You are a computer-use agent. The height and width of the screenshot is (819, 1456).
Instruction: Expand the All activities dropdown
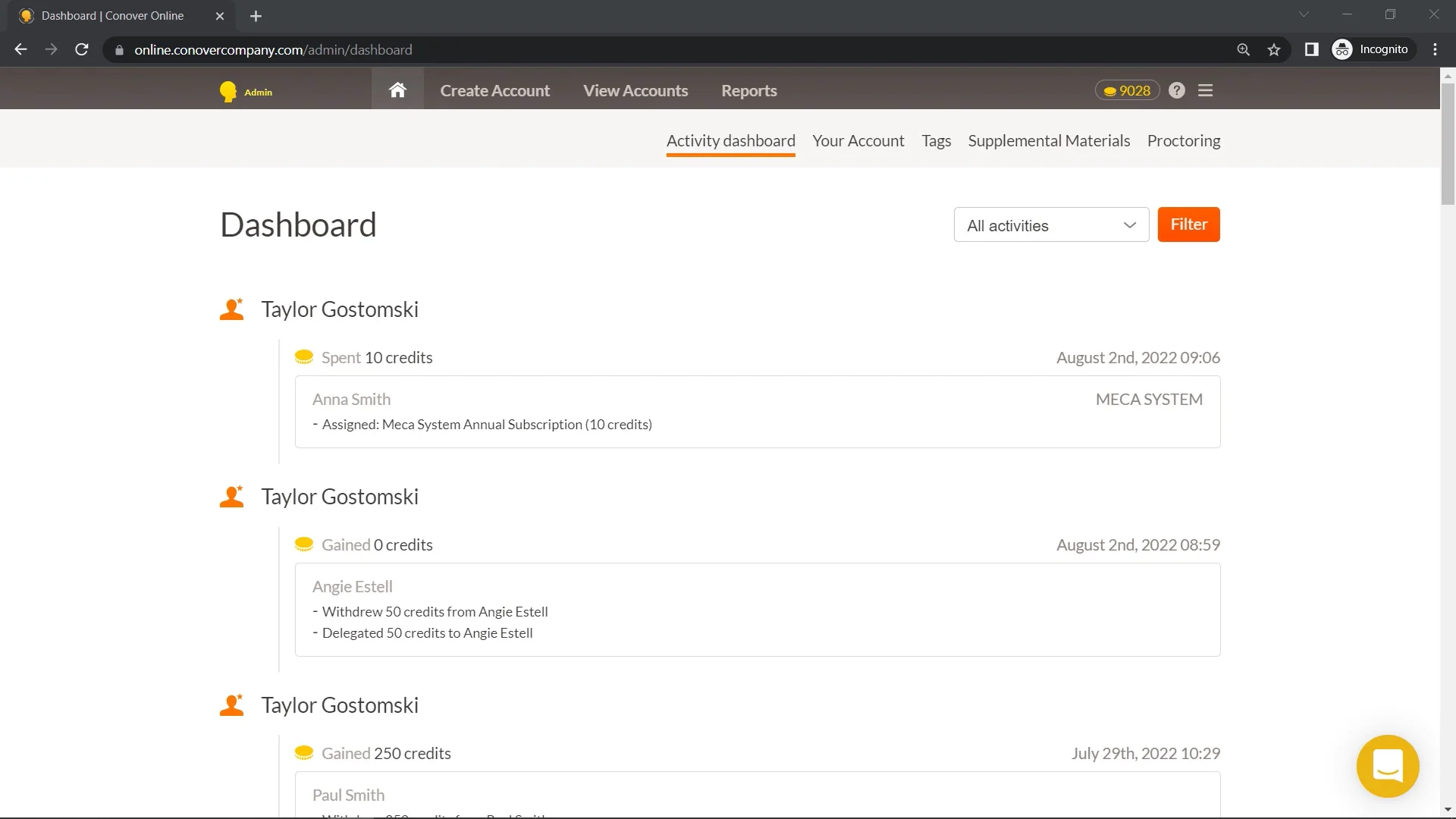[x=1051, y=225]
